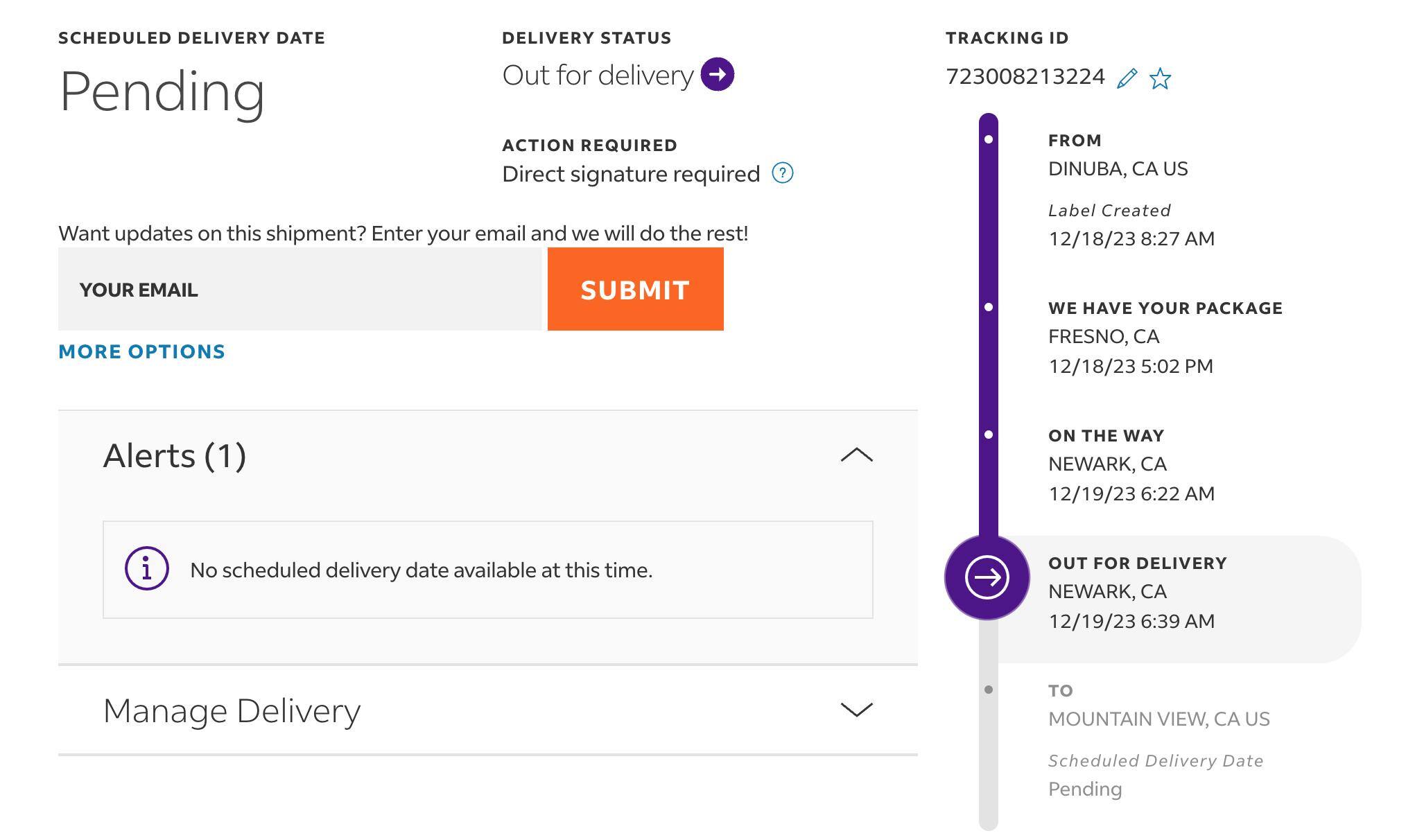Viewport: 1406px width, 840px height.
Task: Click the destination timeline dot for Mountain View
Action: 989,690
